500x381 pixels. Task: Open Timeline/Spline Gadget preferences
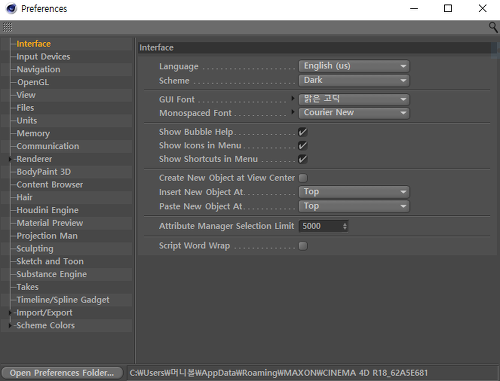coord(63,300)
